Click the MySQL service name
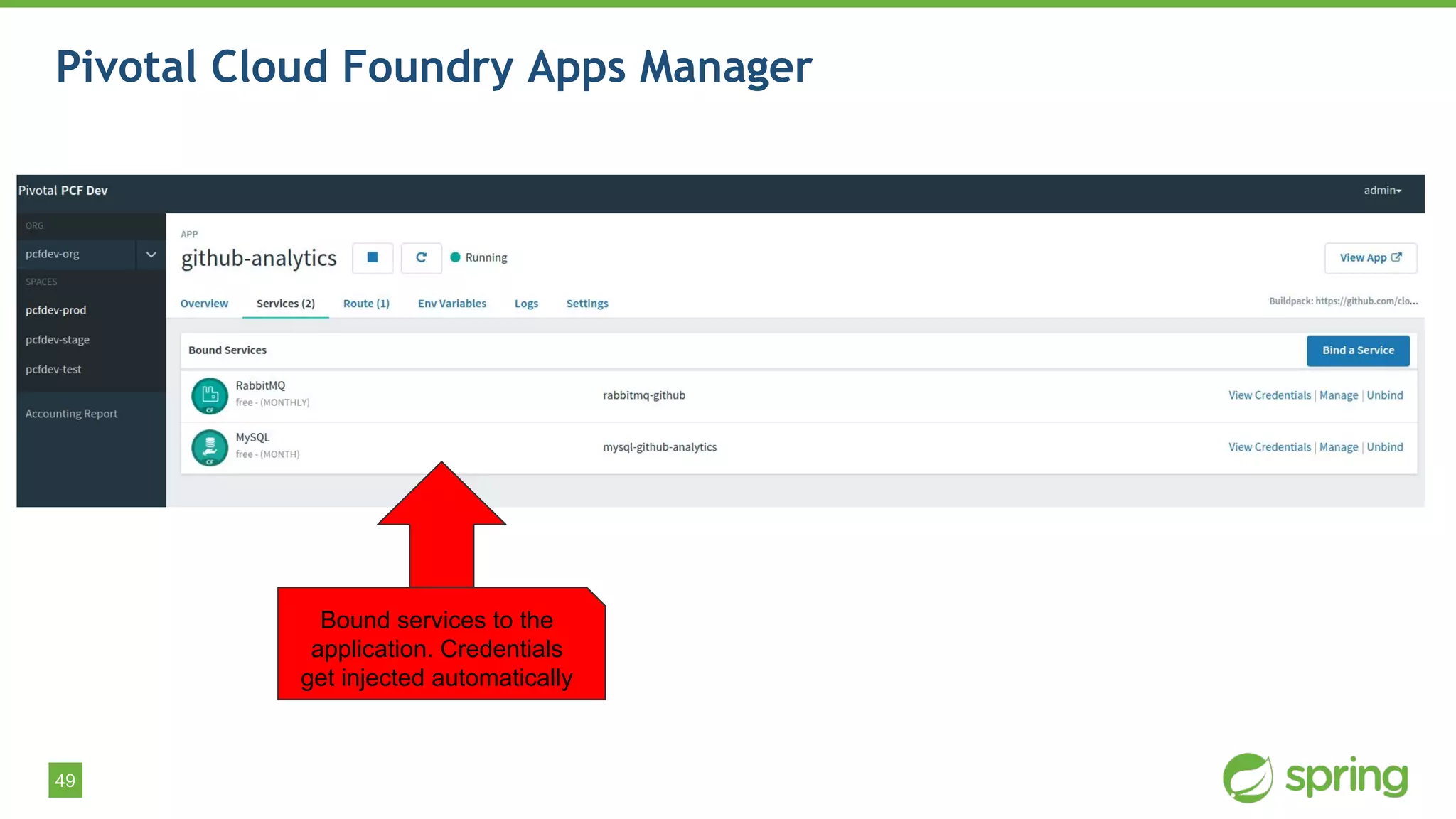 pyautogui.click(x=252, y=437)
